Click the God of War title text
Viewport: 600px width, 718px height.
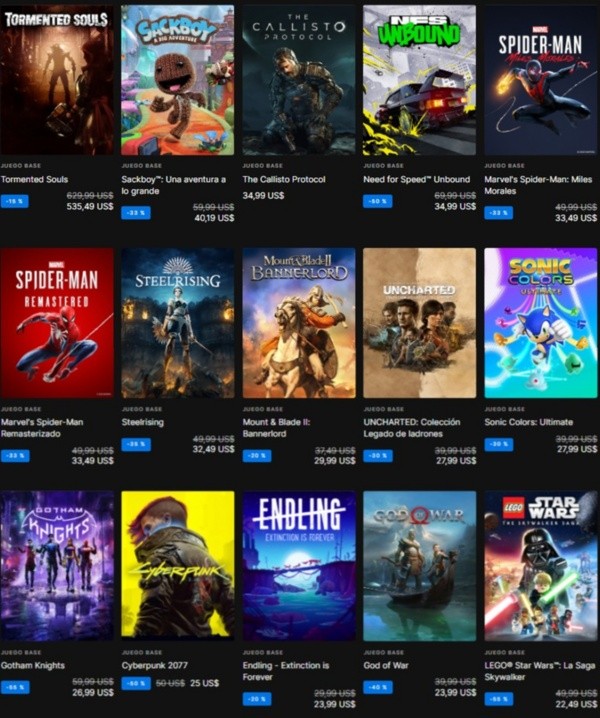386,665
